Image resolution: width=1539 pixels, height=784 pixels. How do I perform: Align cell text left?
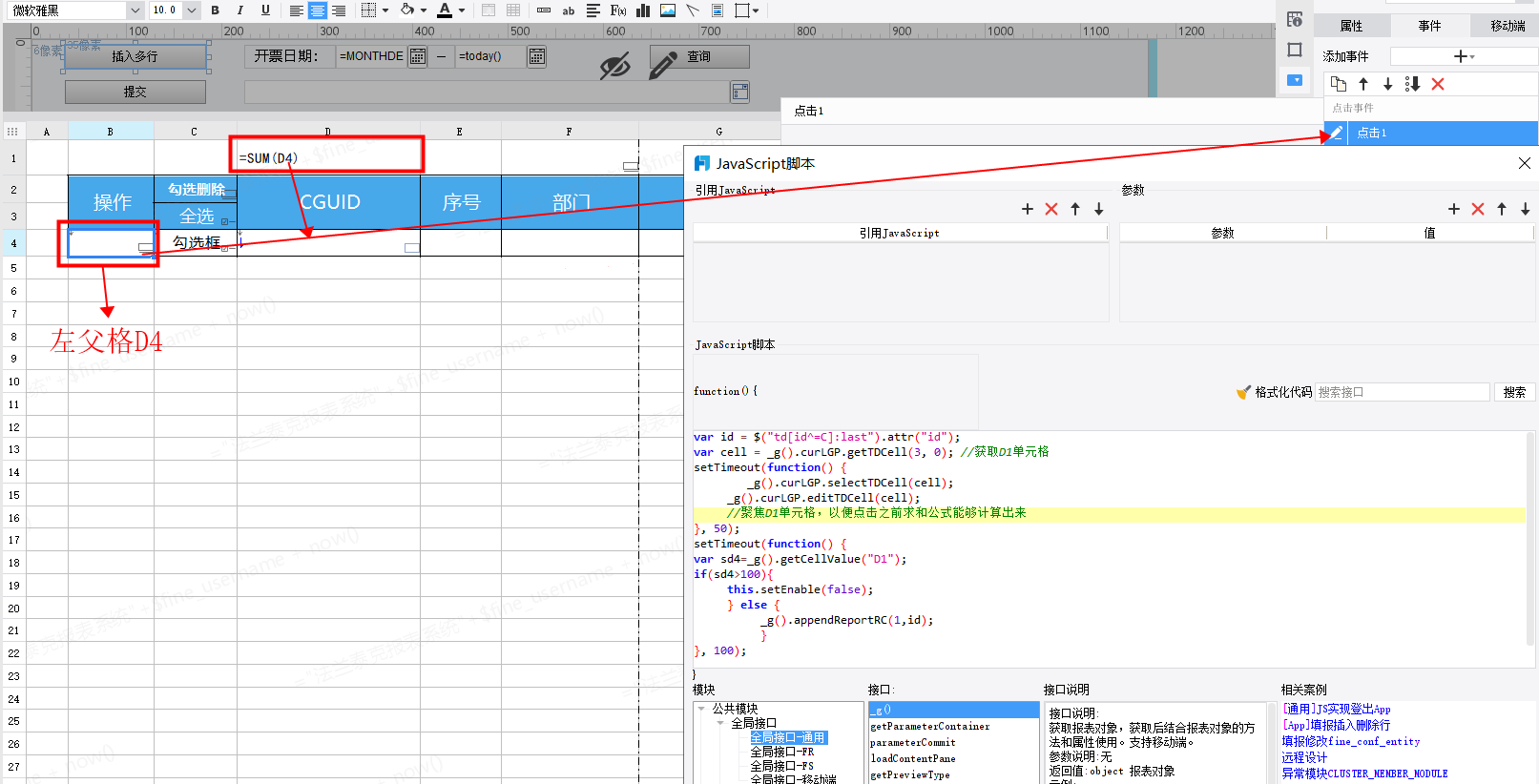tap(297, 10)
